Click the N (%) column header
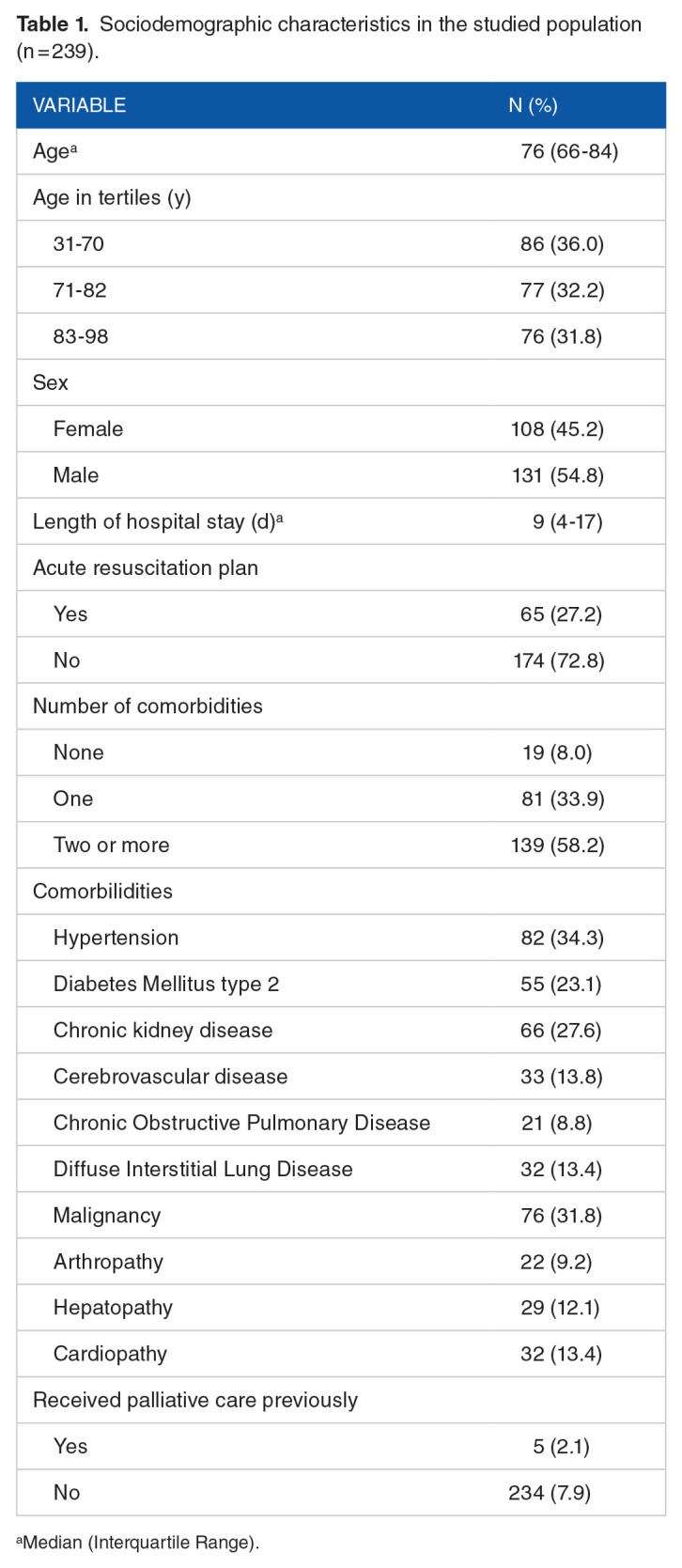This screenshot has width=682, height=1568. click(533, 105)
